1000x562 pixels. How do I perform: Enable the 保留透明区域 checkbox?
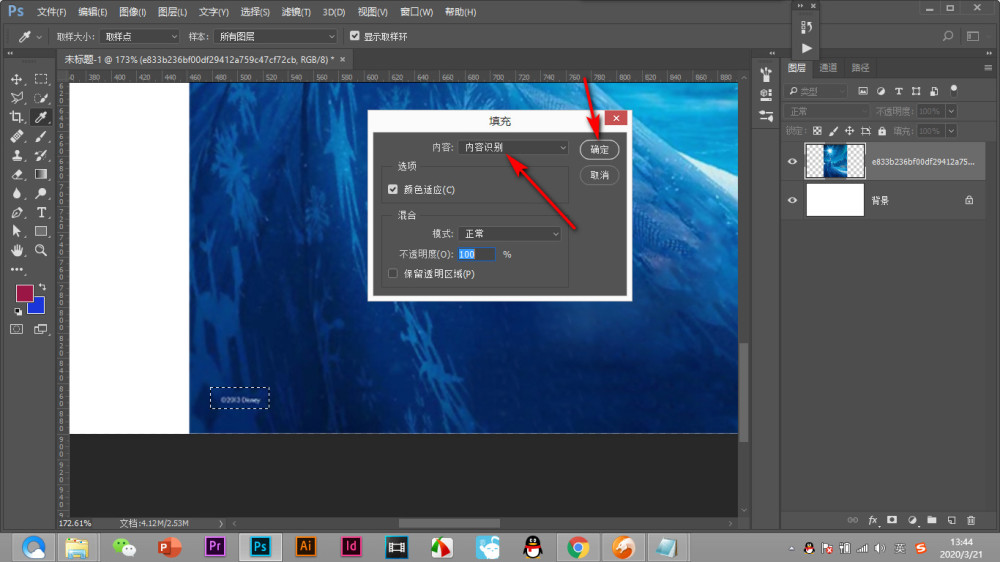click(393, 274)
